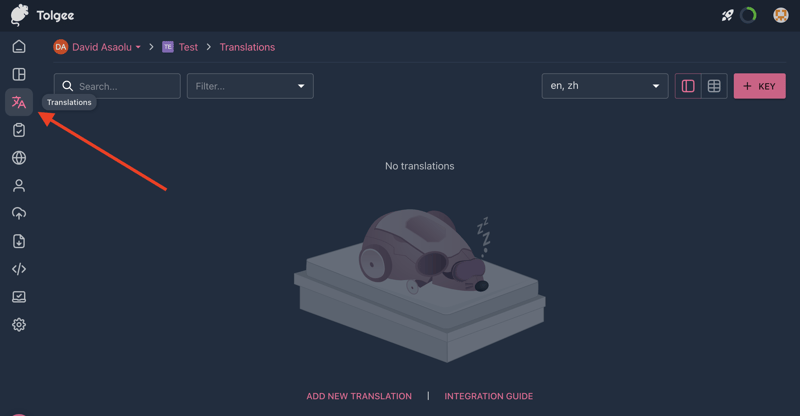This screenshot has width=800, height=416.
Task: Focus the Search input field
Action: 117,86
